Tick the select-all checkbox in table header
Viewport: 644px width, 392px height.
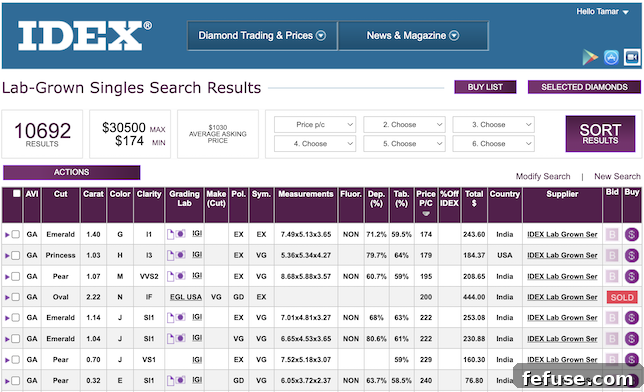(x=16, y=194)
